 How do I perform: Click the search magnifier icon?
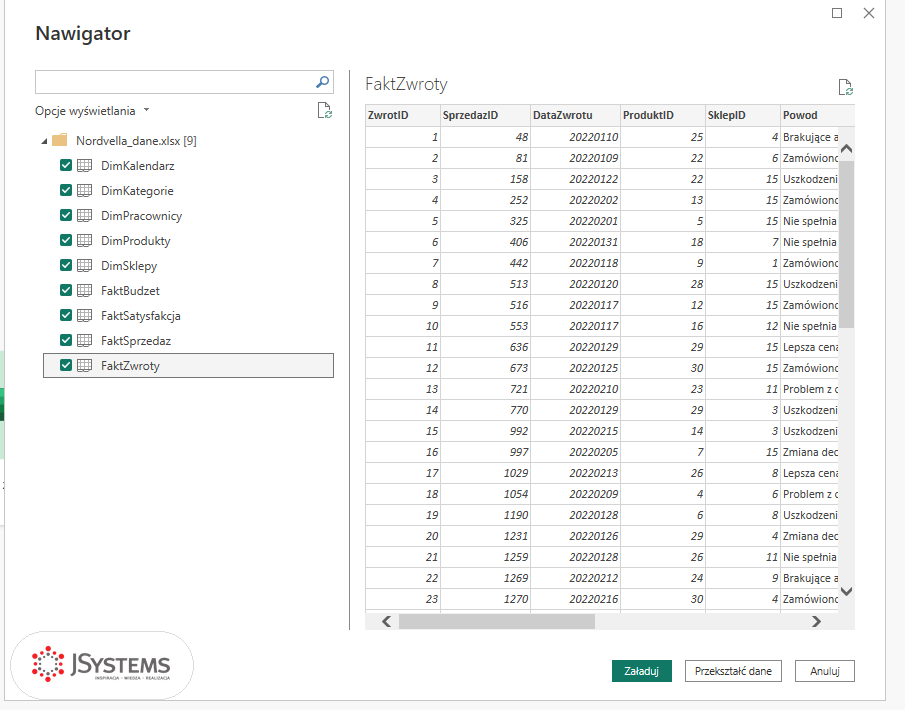point(323,82)
